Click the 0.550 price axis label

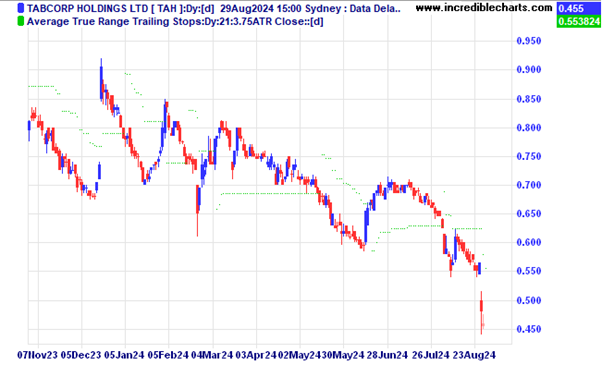(529, 271)
